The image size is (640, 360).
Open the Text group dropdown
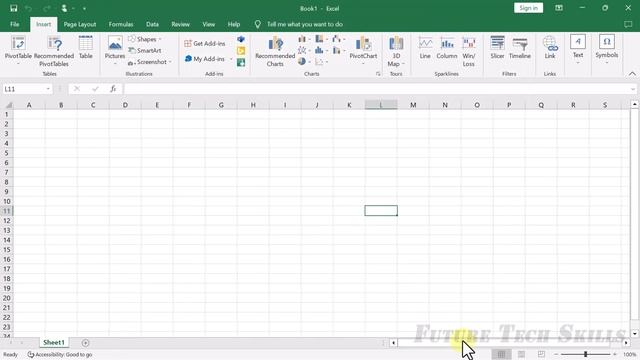tap(578, 50)
